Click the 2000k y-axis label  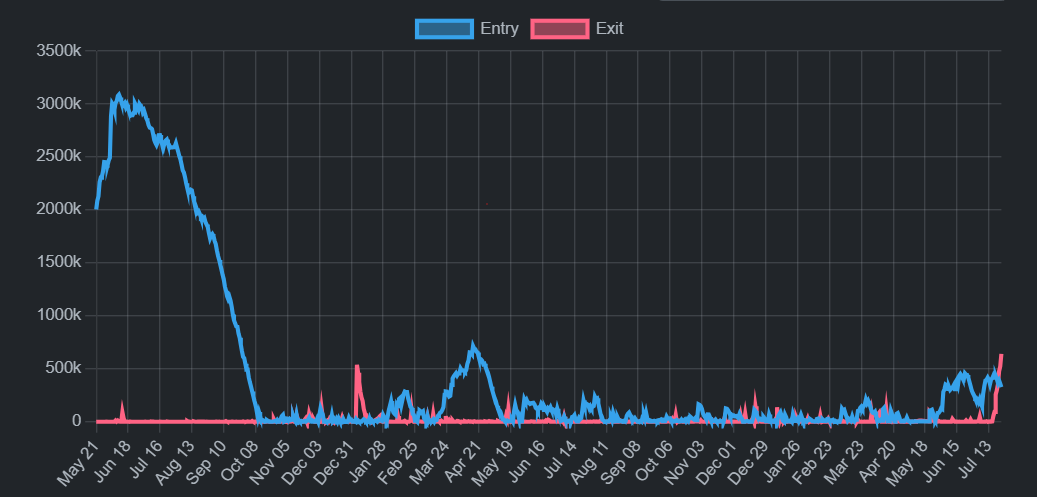pos(58,209)
